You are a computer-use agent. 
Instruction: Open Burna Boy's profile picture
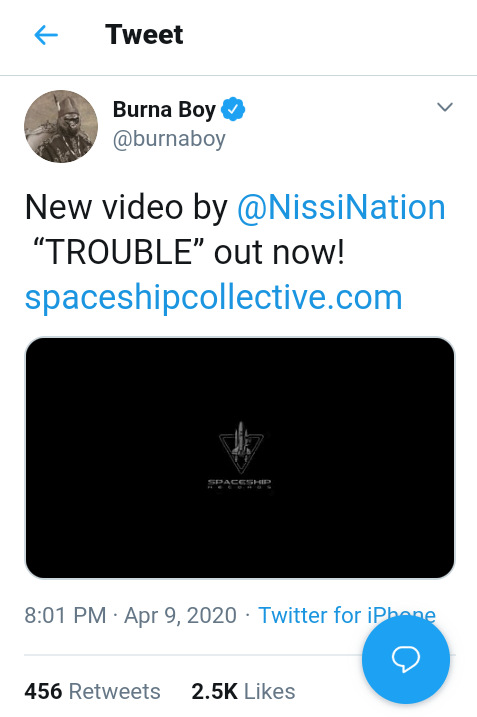coord(61,126)
